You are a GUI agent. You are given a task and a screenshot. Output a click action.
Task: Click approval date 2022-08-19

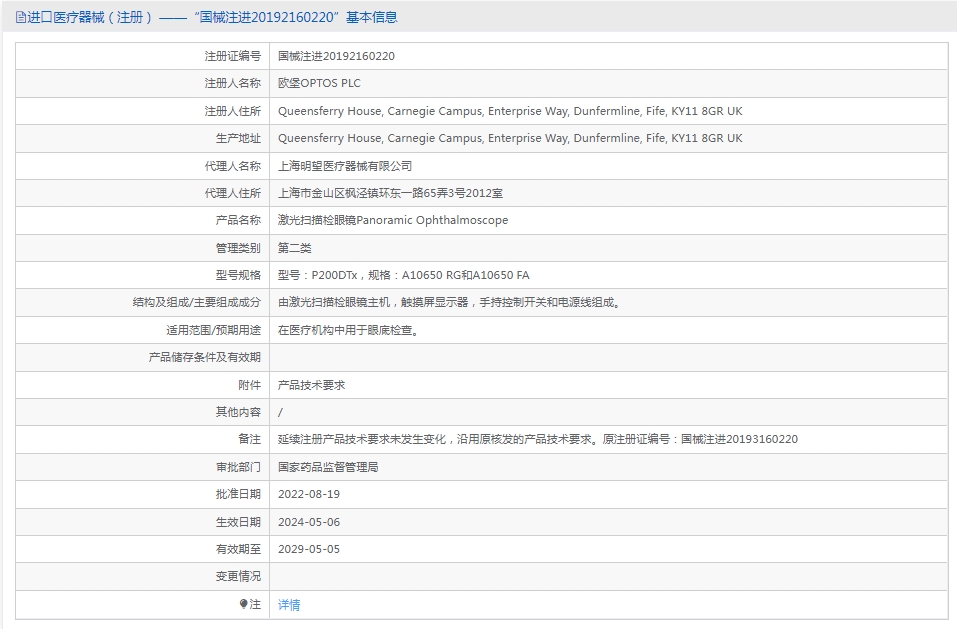click(x=309, y=494)
